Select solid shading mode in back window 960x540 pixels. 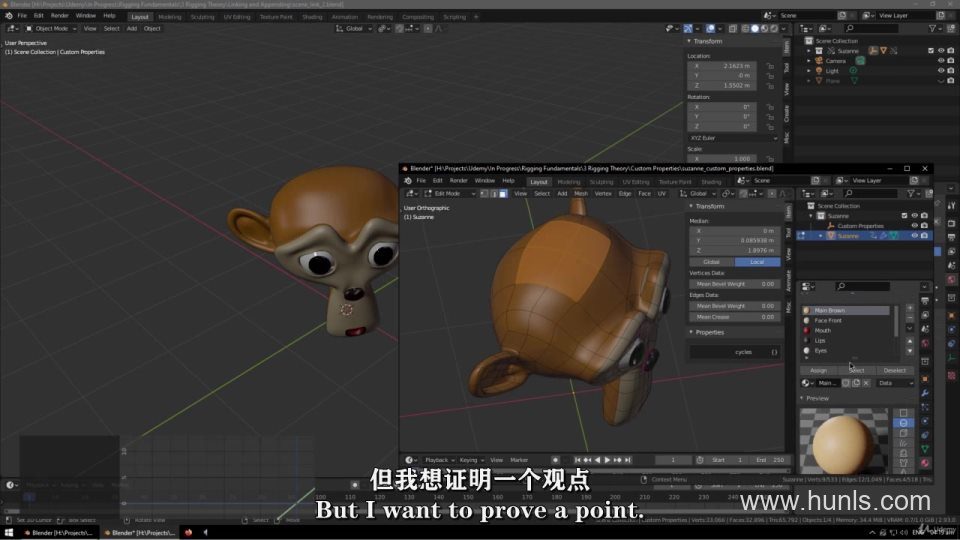(x=755, y=29)
